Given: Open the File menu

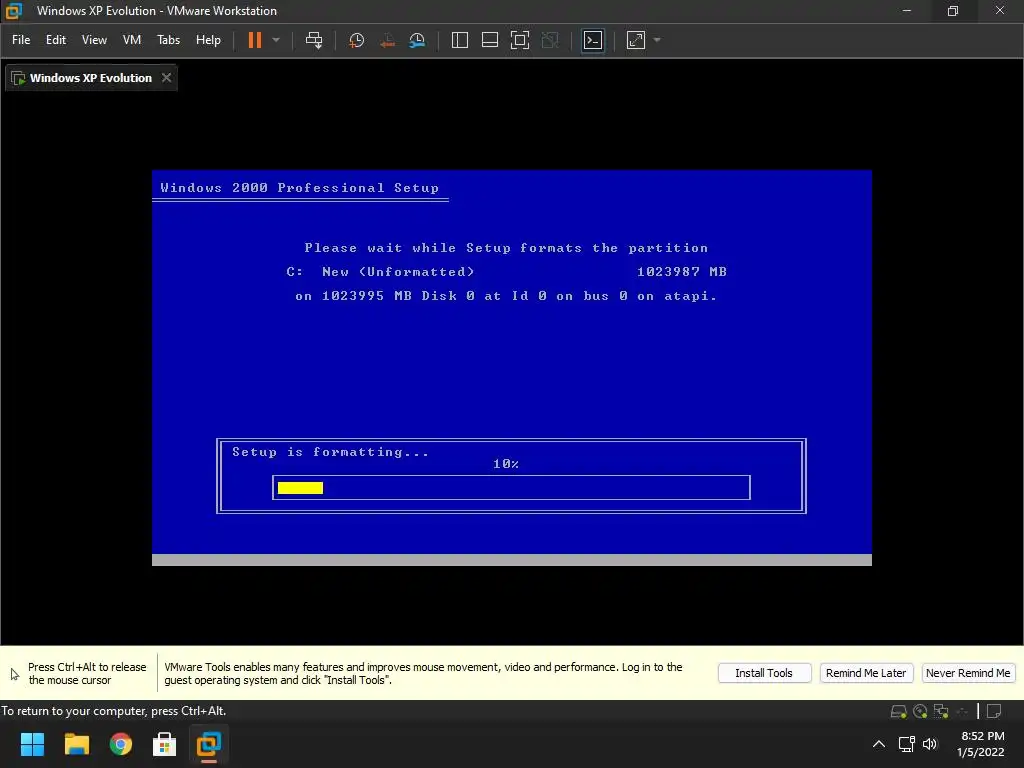Looking at the screenshot, I should [x=21, y=40].
